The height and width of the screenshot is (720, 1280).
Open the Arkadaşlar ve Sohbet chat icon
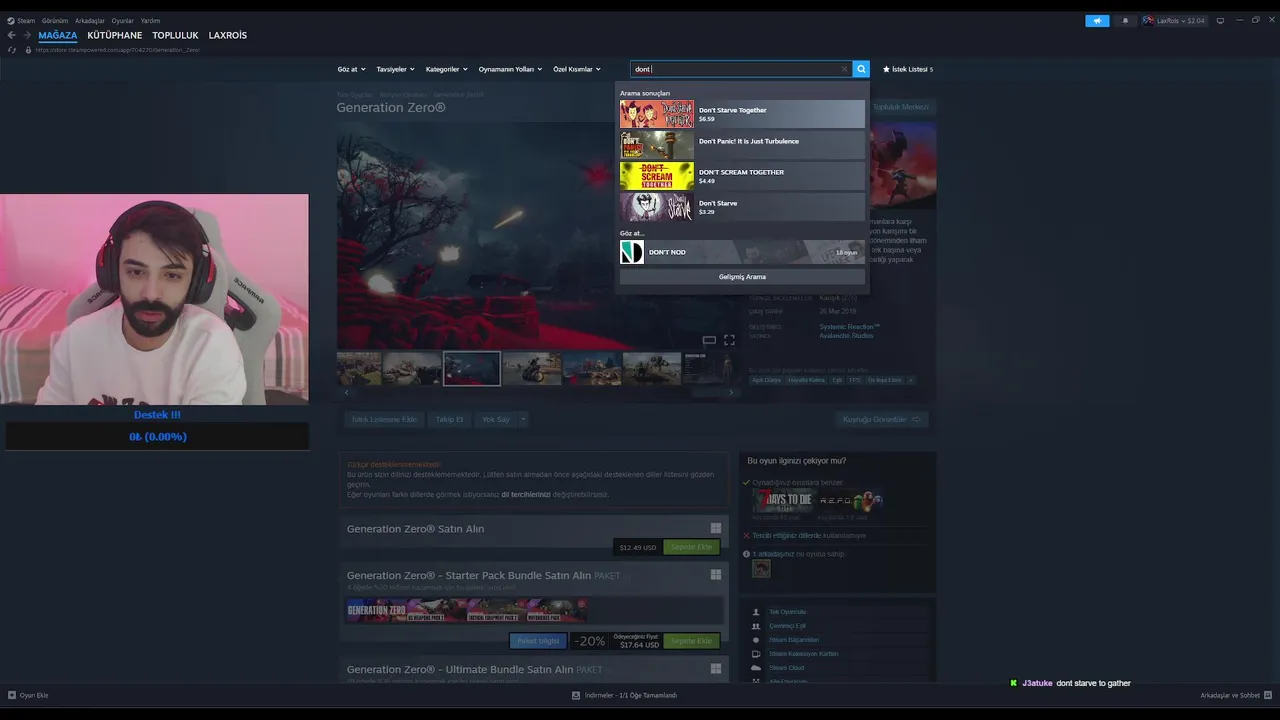coord(1268,695)
